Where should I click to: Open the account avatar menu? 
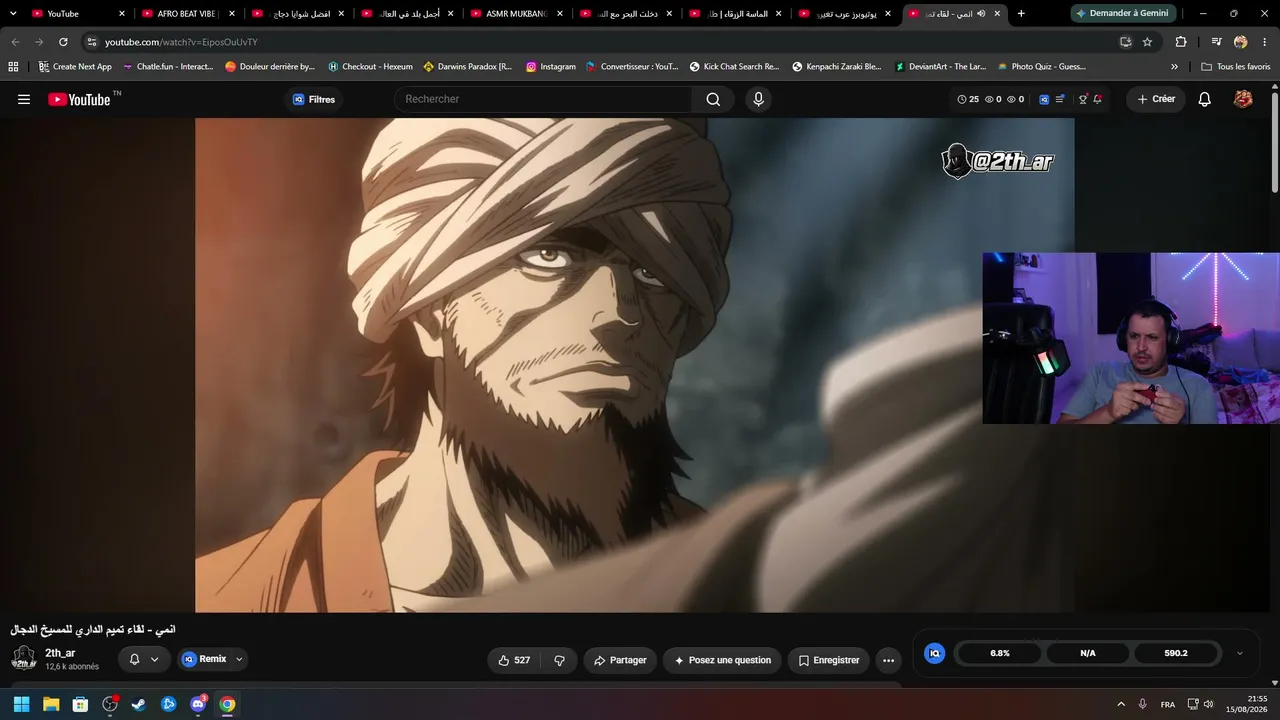(1243, 99)
